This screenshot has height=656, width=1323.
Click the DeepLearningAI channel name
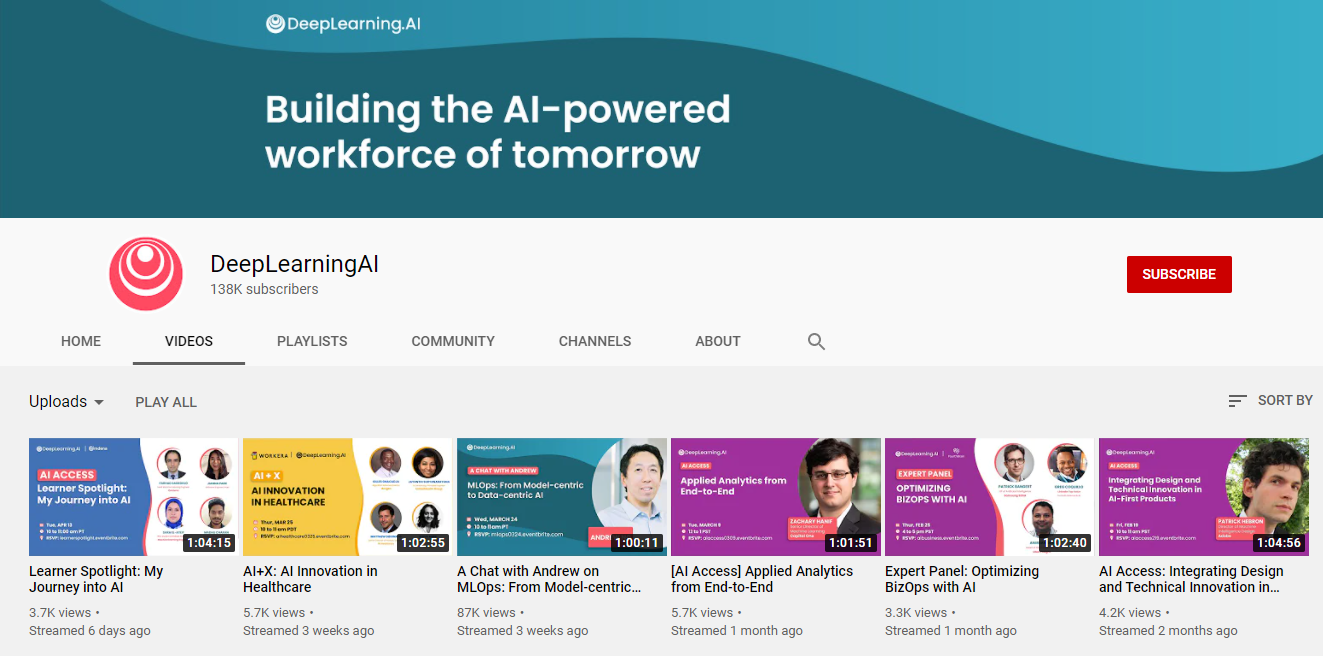294,265
